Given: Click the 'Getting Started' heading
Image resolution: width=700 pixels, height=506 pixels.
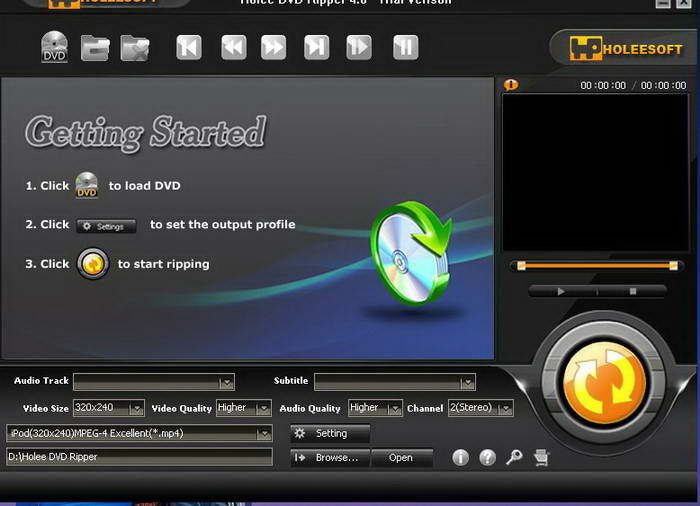Looking at the screenshot, I should click(146, 132).
